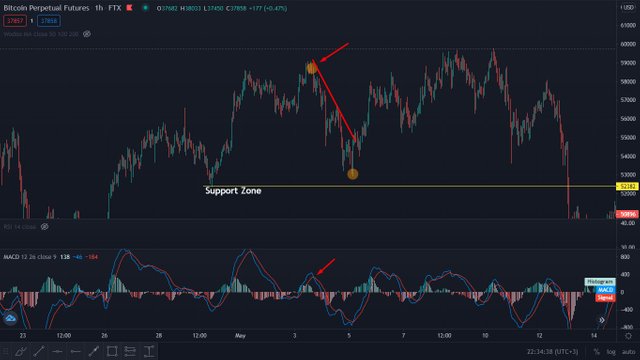
Task: Click the 60000 price axis label
Action: (x=628, y=44)
